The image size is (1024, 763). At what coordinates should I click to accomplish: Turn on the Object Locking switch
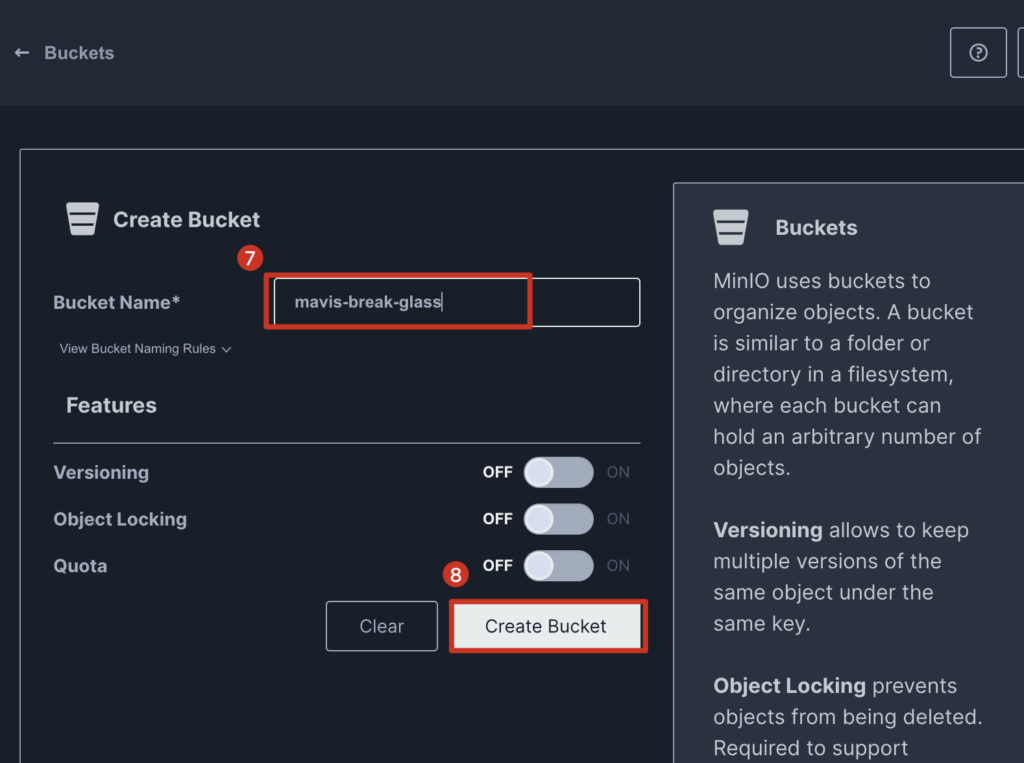[558, 519]
